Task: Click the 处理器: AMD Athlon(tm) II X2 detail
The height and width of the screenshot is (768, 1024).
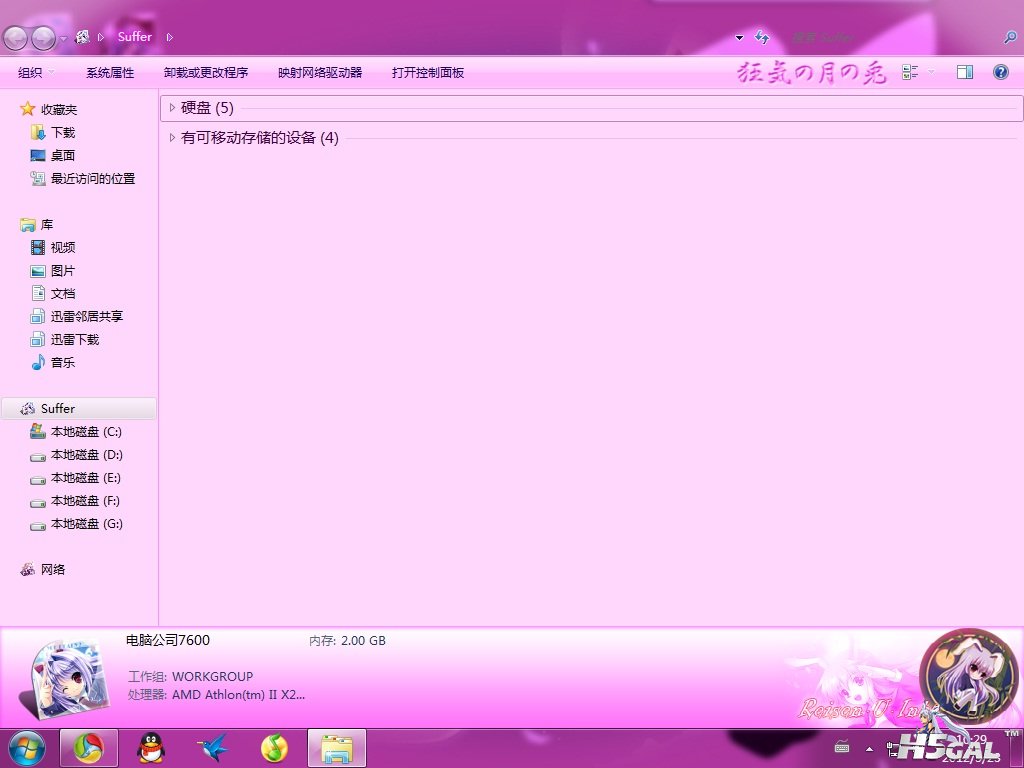Action: (216, 695)
